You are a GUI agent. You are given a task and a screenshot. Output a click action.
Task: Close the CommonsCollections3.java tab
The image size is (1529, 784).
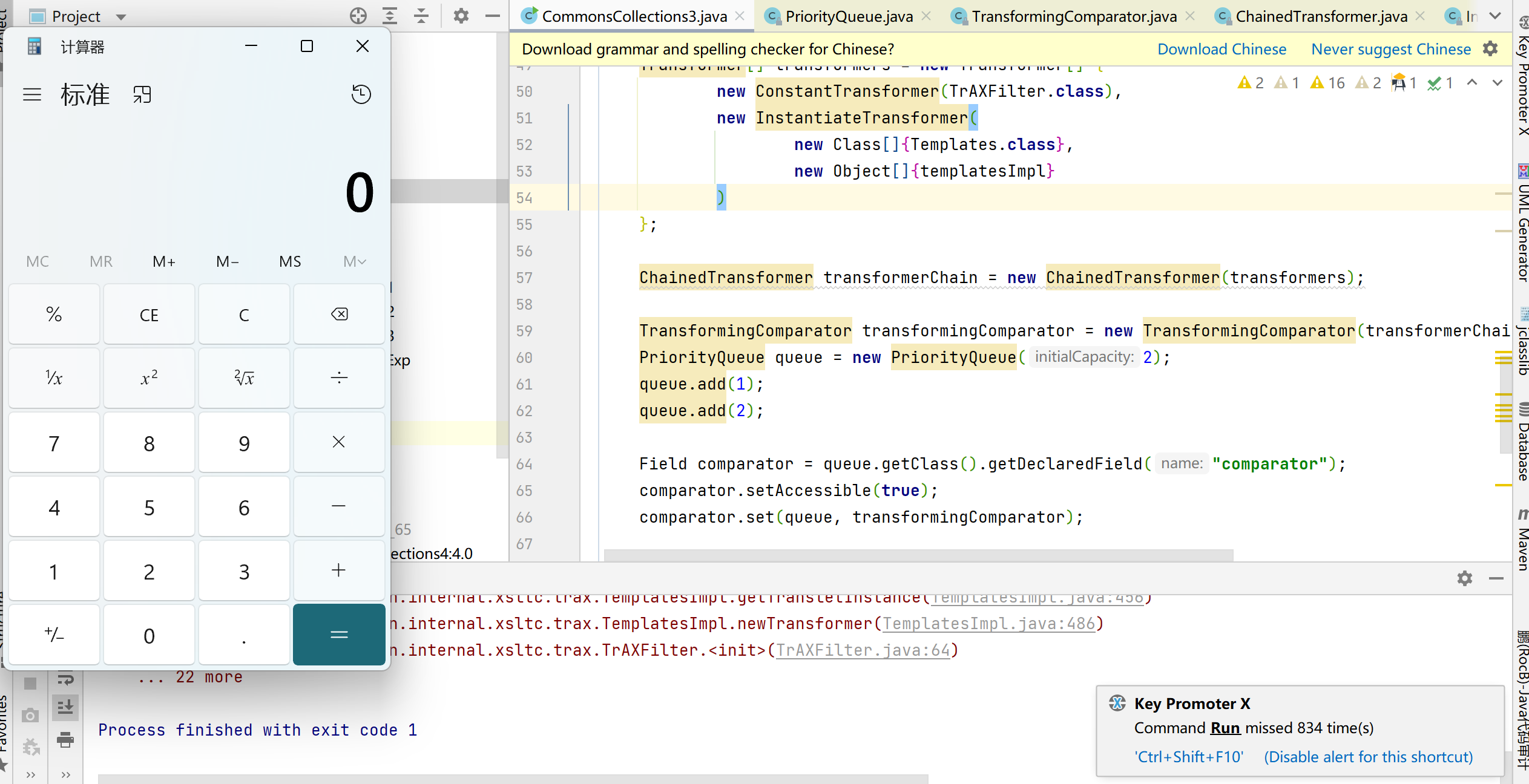pyautogui.click(x=740, y=16)
